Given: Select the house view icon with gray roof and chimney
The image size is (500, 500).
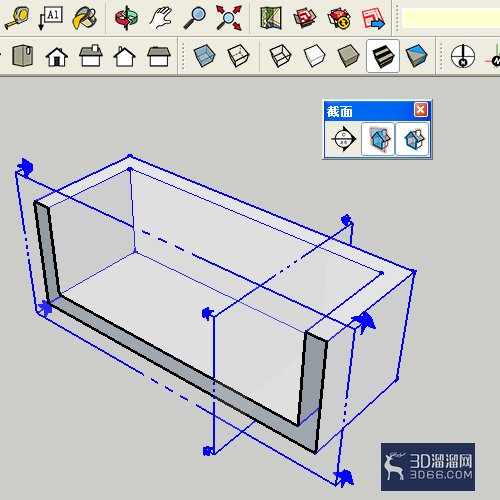Looking at the screenshot, I should (x=91, y=55).
